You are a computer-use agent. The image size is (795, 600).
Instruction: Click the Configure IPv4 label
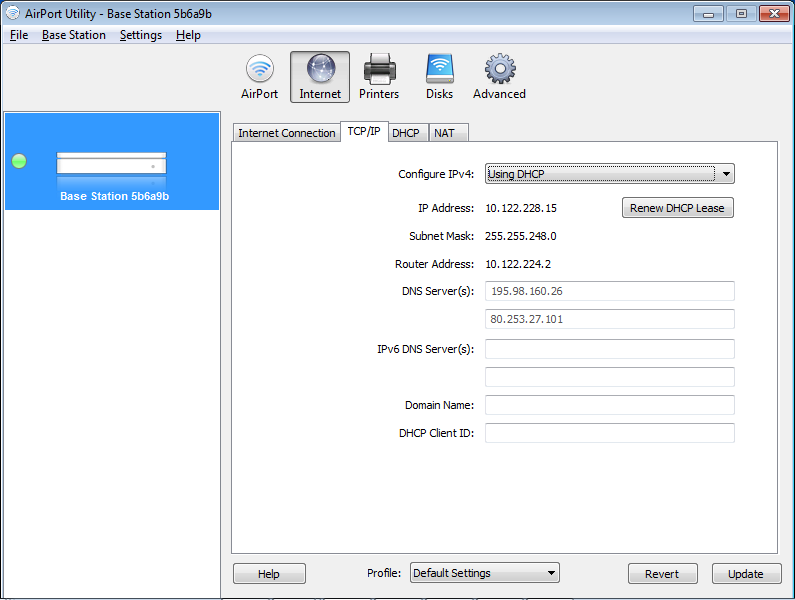tap(436, 174)
